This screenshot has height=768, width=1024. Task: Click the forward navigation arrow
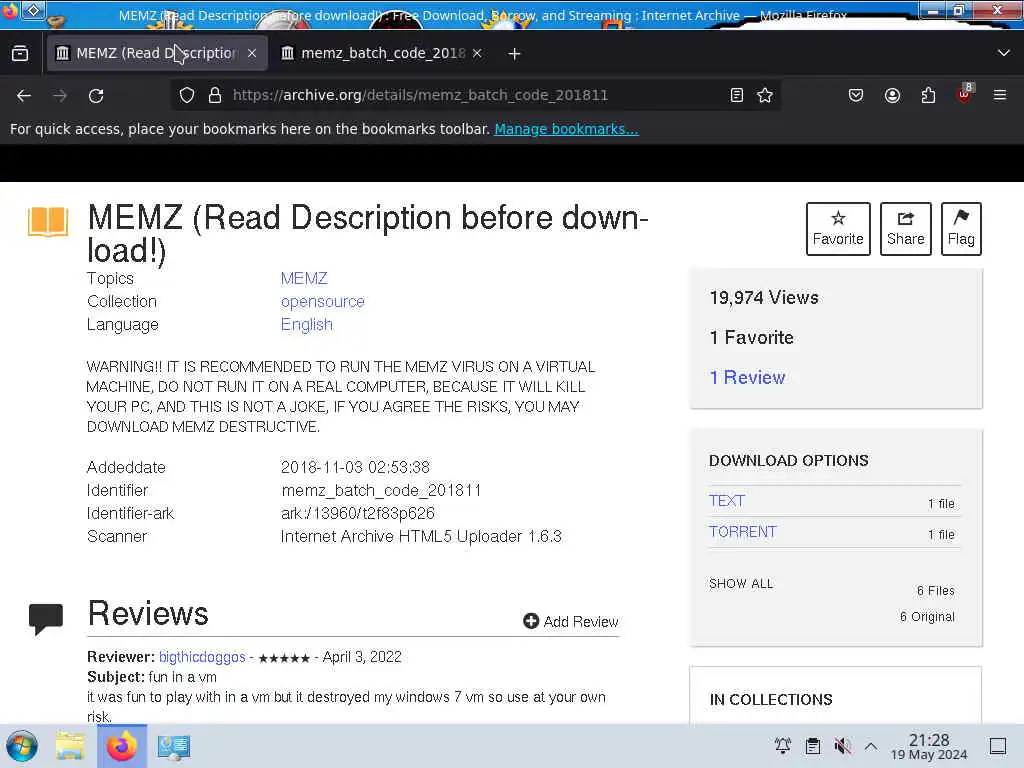[x=60, y=95]
